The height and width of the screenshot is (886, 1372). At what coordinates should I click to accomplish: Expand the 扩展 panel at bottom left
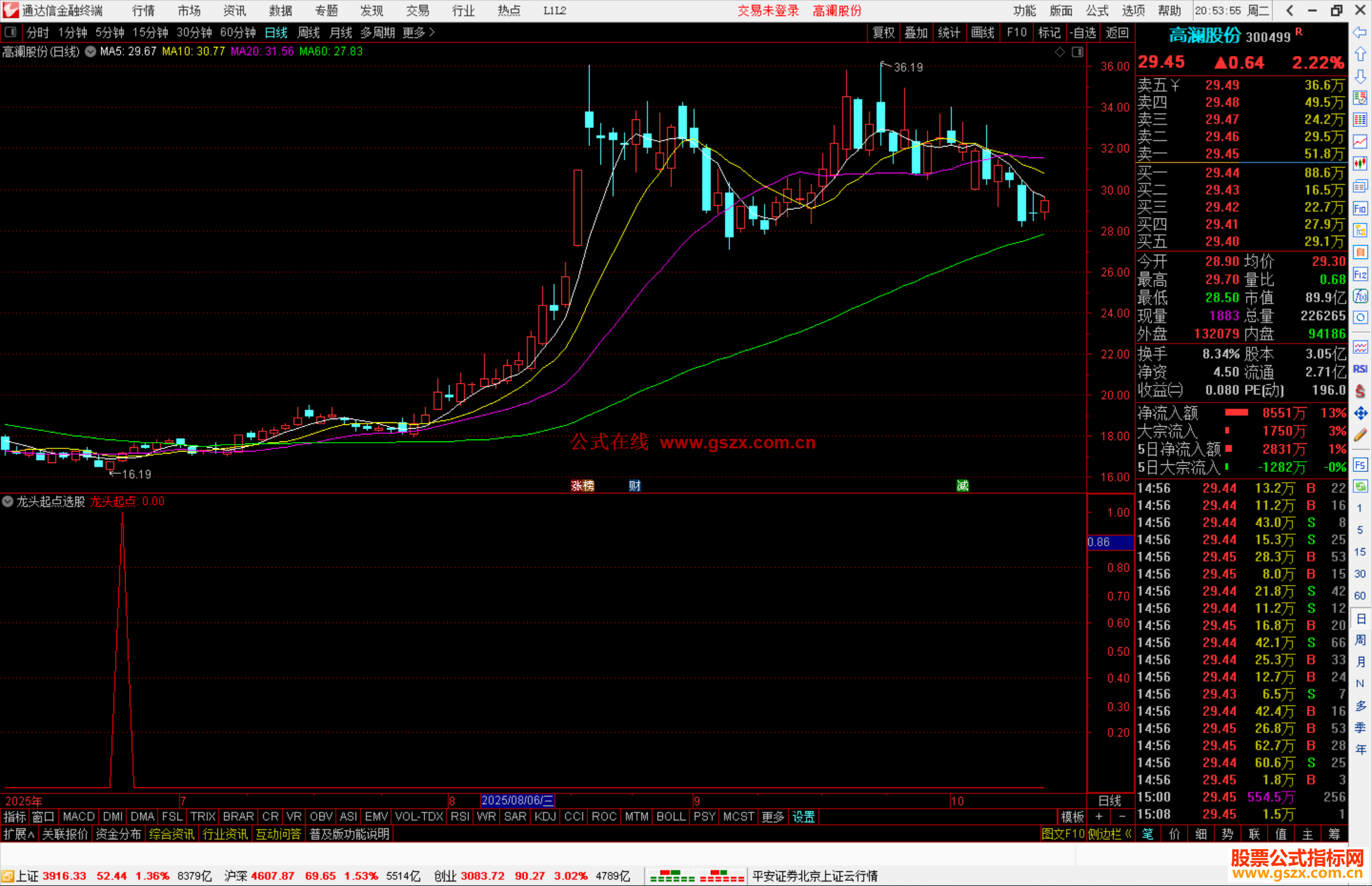click(18, 834)
